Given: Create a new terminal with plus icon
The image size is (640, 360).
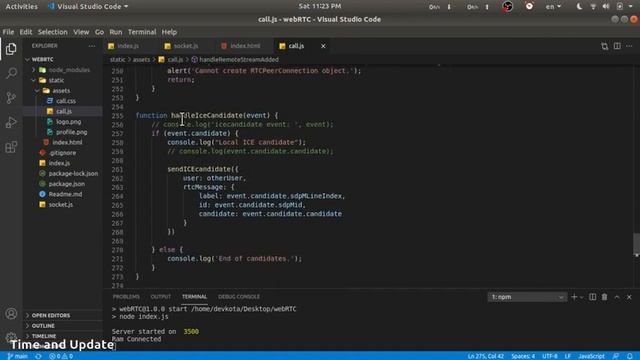Looking at the screenshot, I should (x=574, y=297).
